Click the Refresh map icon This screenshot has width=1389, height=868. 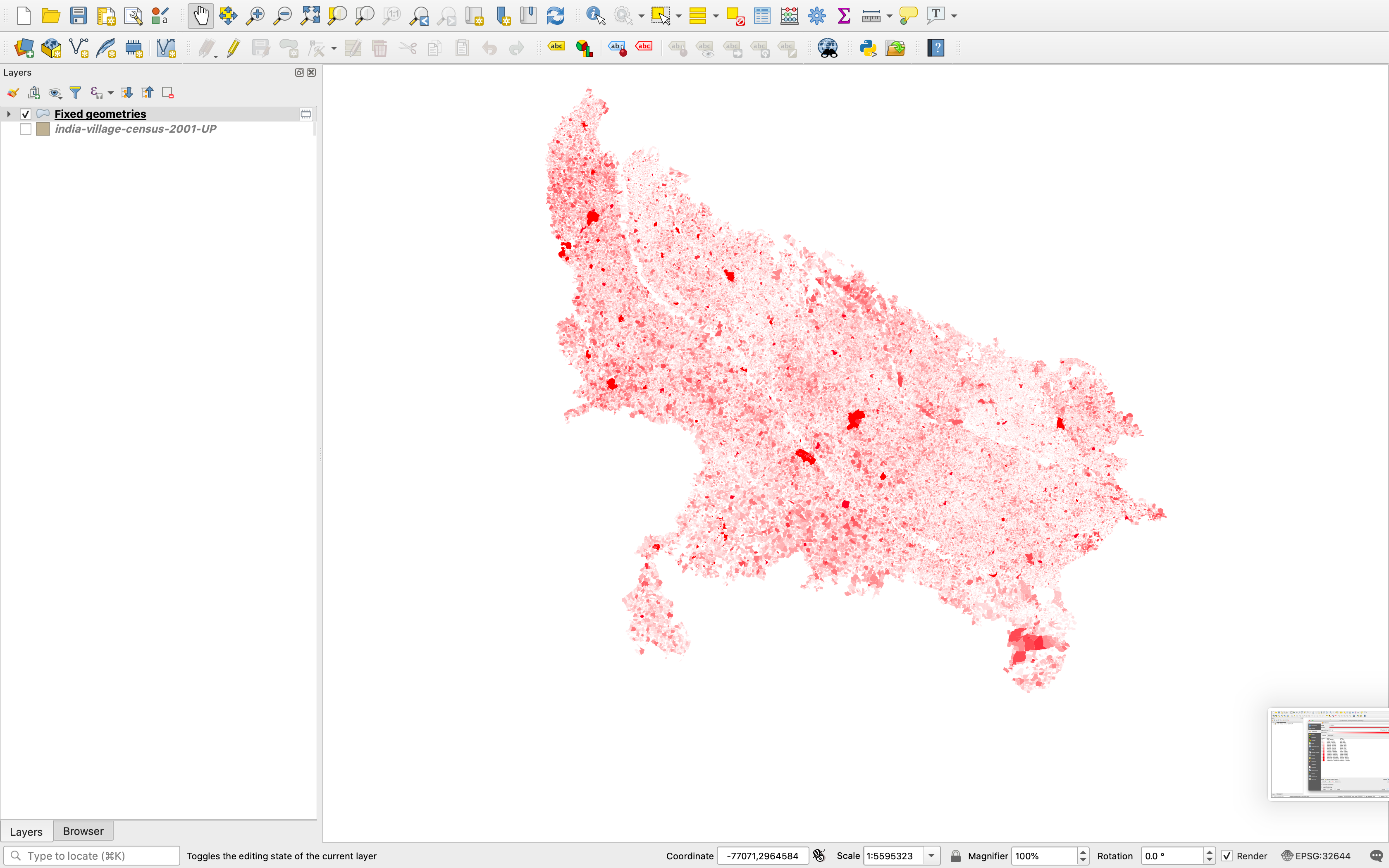click(x=555, y=16)
